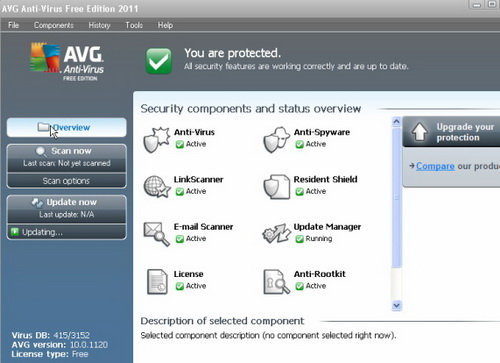Click License Active status check
Screen dimensions: 500x363
180,286
